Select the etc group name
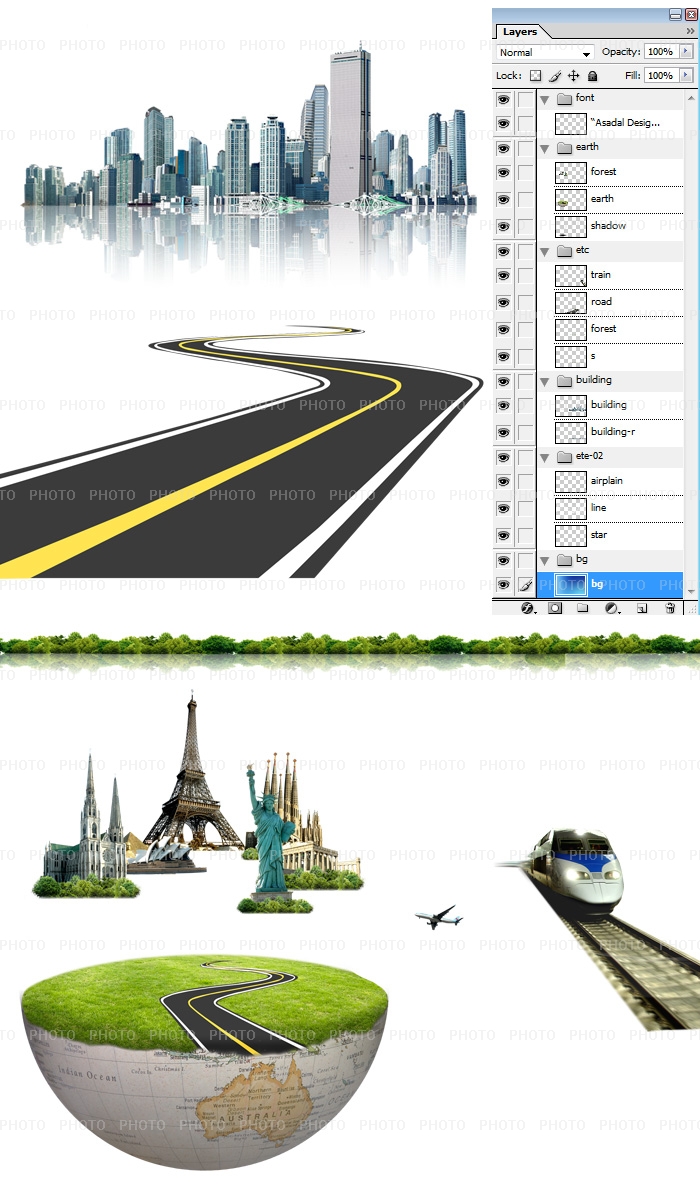The image size is (700, 1202). (x=583, y=249)
